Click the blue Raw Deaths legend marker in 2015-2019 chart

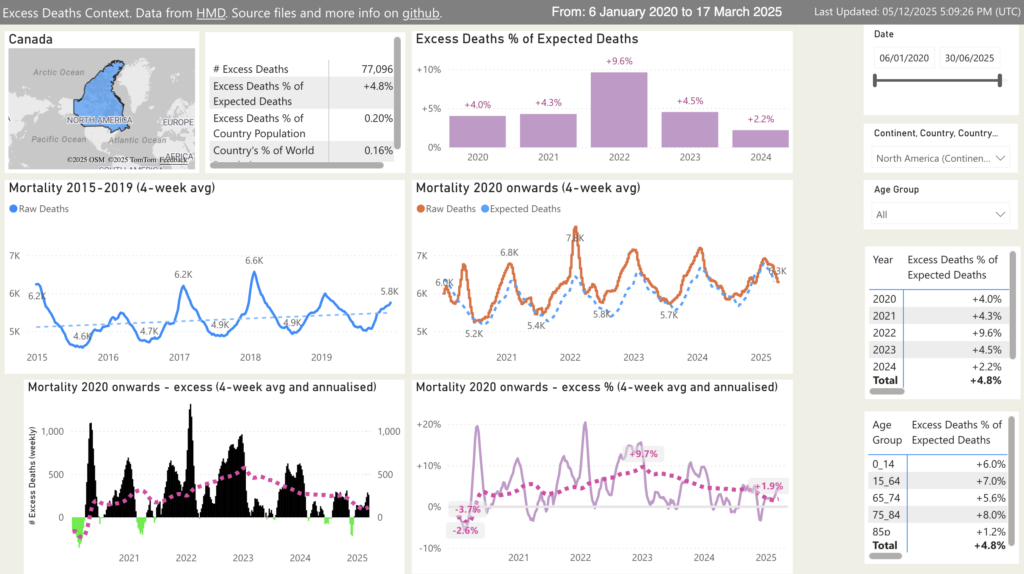[x=14, y=209]
